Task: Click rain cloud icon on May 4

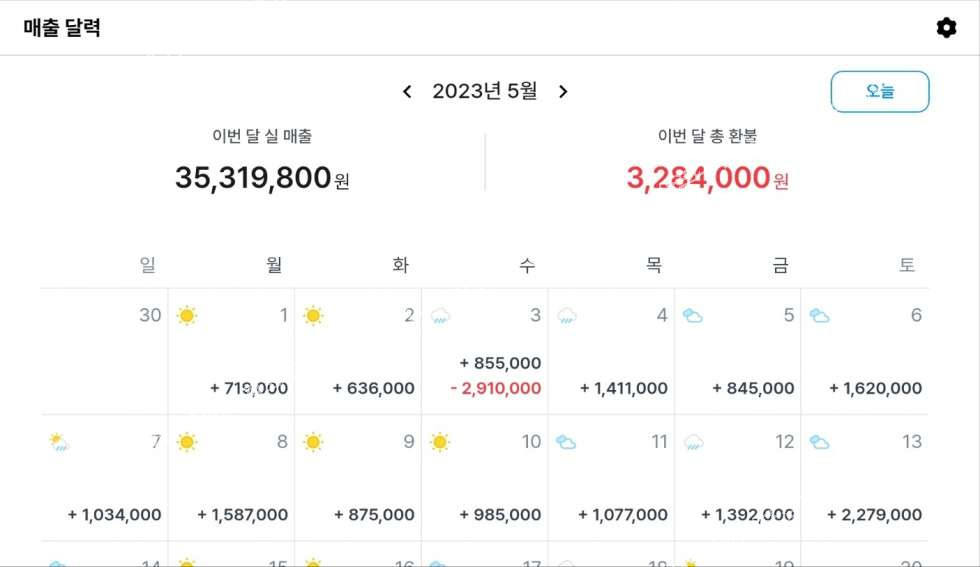Action: [566, 317]
